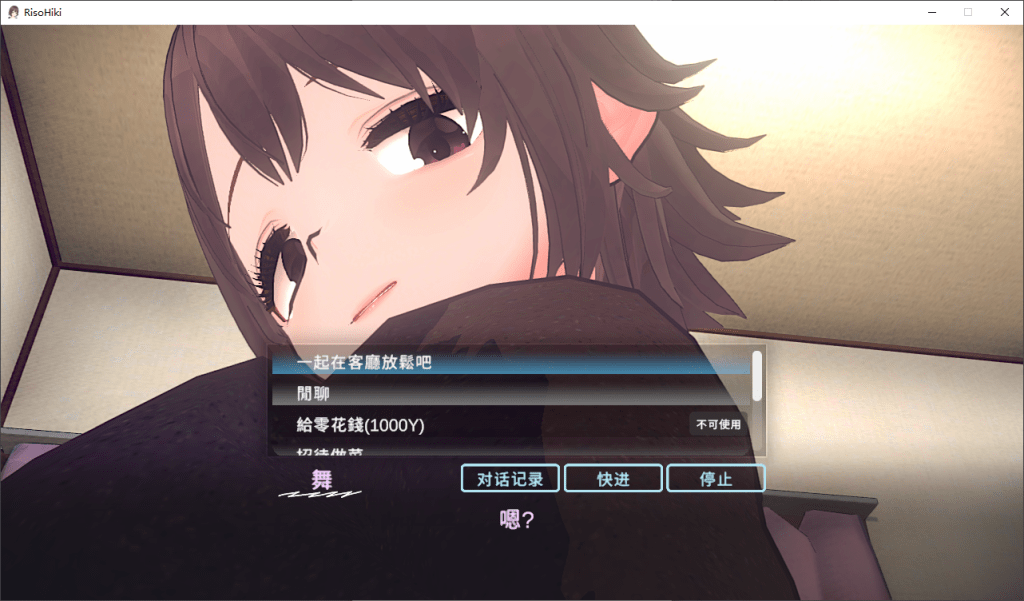The height and width of the screenshot is (601, 1024).
Task: Select the 給零花錢(1000Y) option
Action: pyautogui.click(x=511, y=425)
